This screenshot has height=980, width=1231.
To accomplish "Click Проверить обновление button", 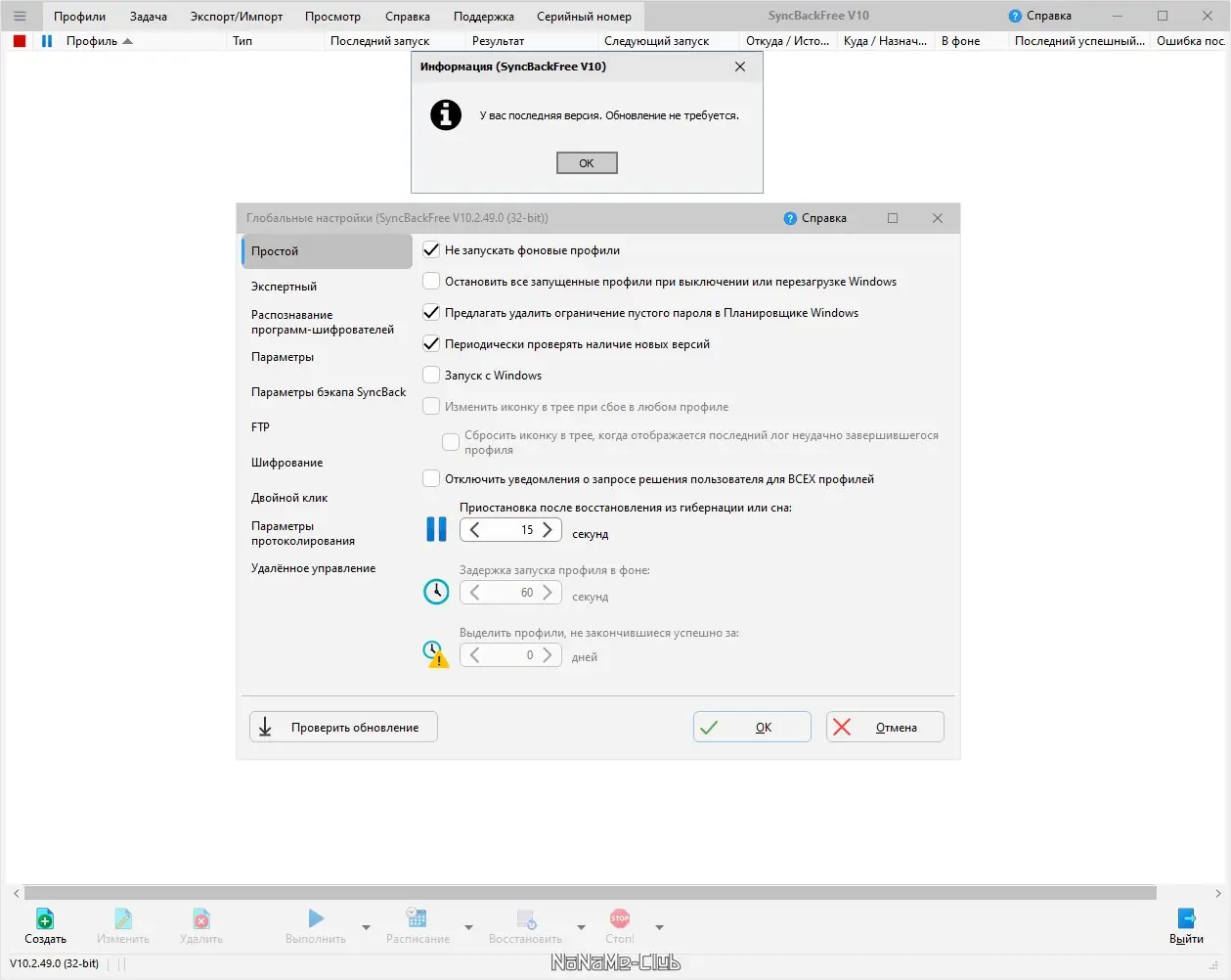I will pos(343,727).
